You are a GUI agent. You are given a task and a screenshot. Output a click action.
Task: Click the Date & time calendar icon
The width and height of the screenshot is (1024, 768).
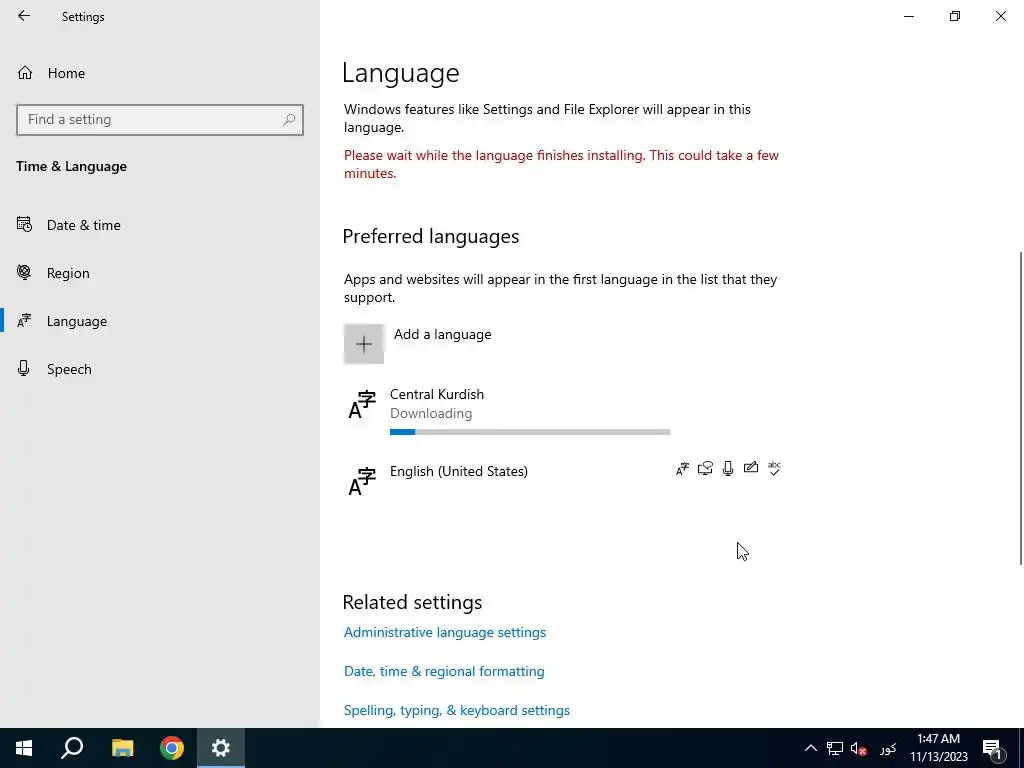pyautogui.click(x=24, y=225)
